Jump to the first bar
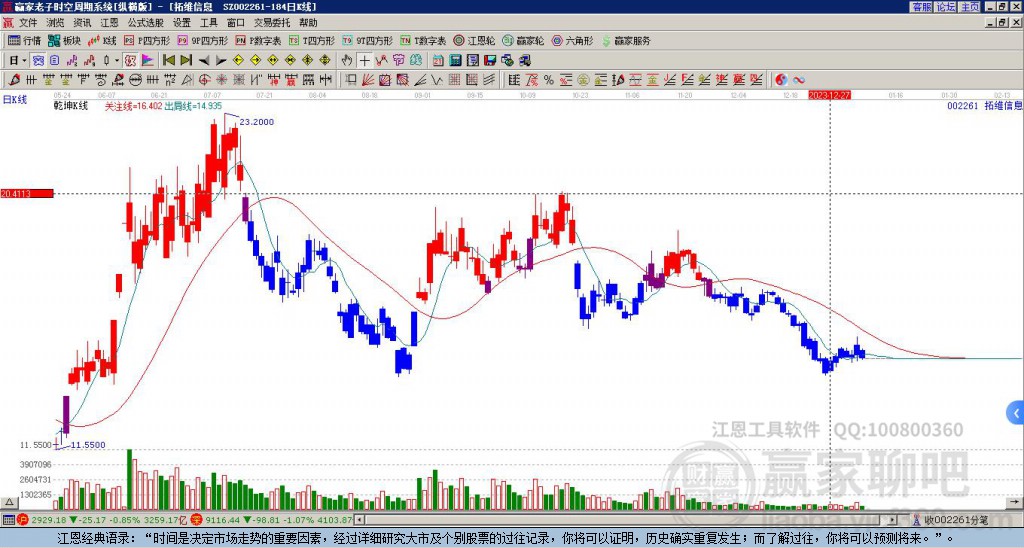Screen dimensions: 1024x548 click(168, 61)
